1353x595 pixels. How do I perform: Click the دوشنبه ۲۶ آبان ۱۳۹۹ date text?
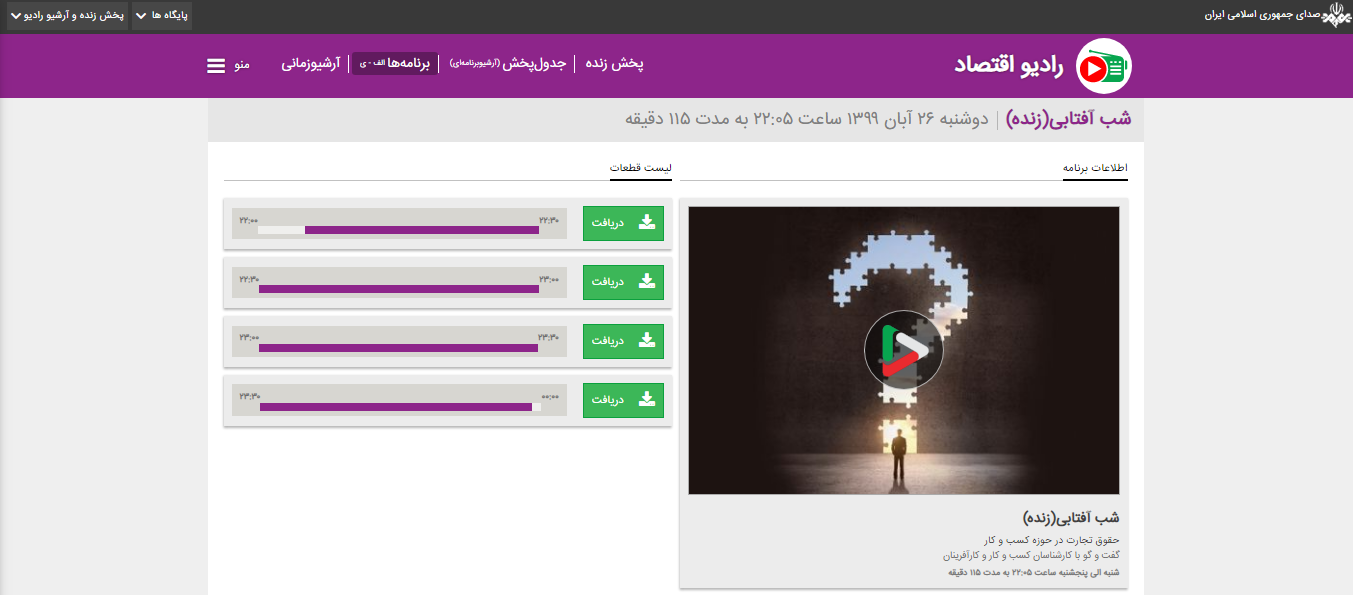click(x=807, y=119)
